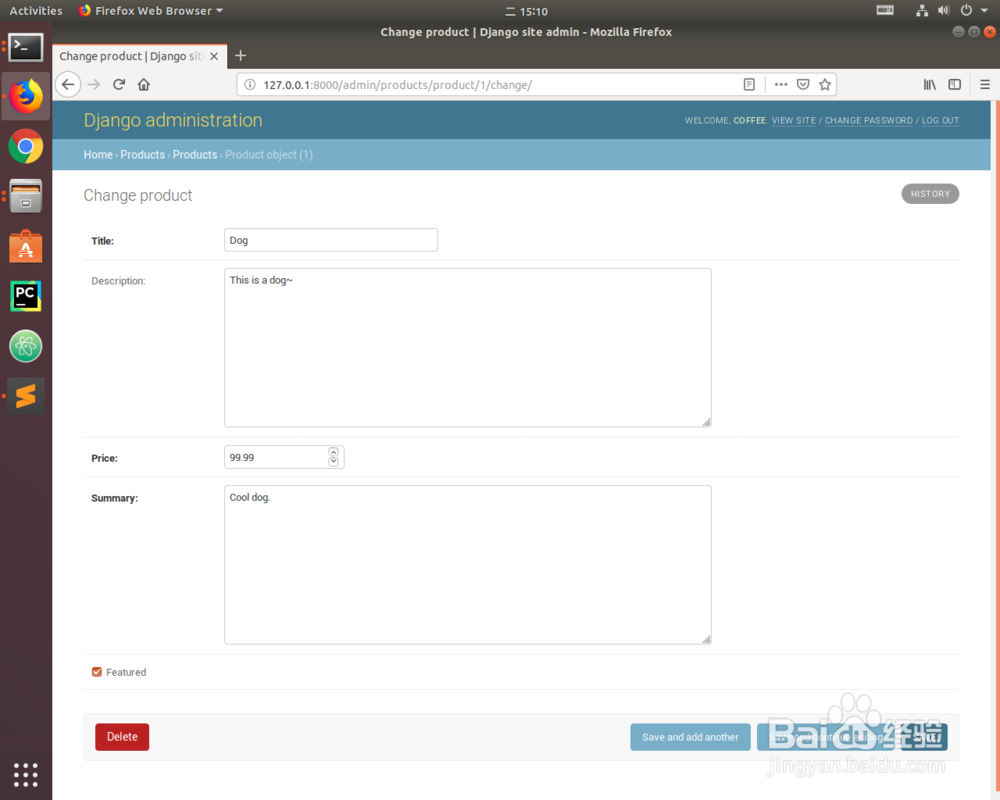Select the Change product browser tab
The image size is (1000, 800).
pyautogui.click(x=131, y=56)
